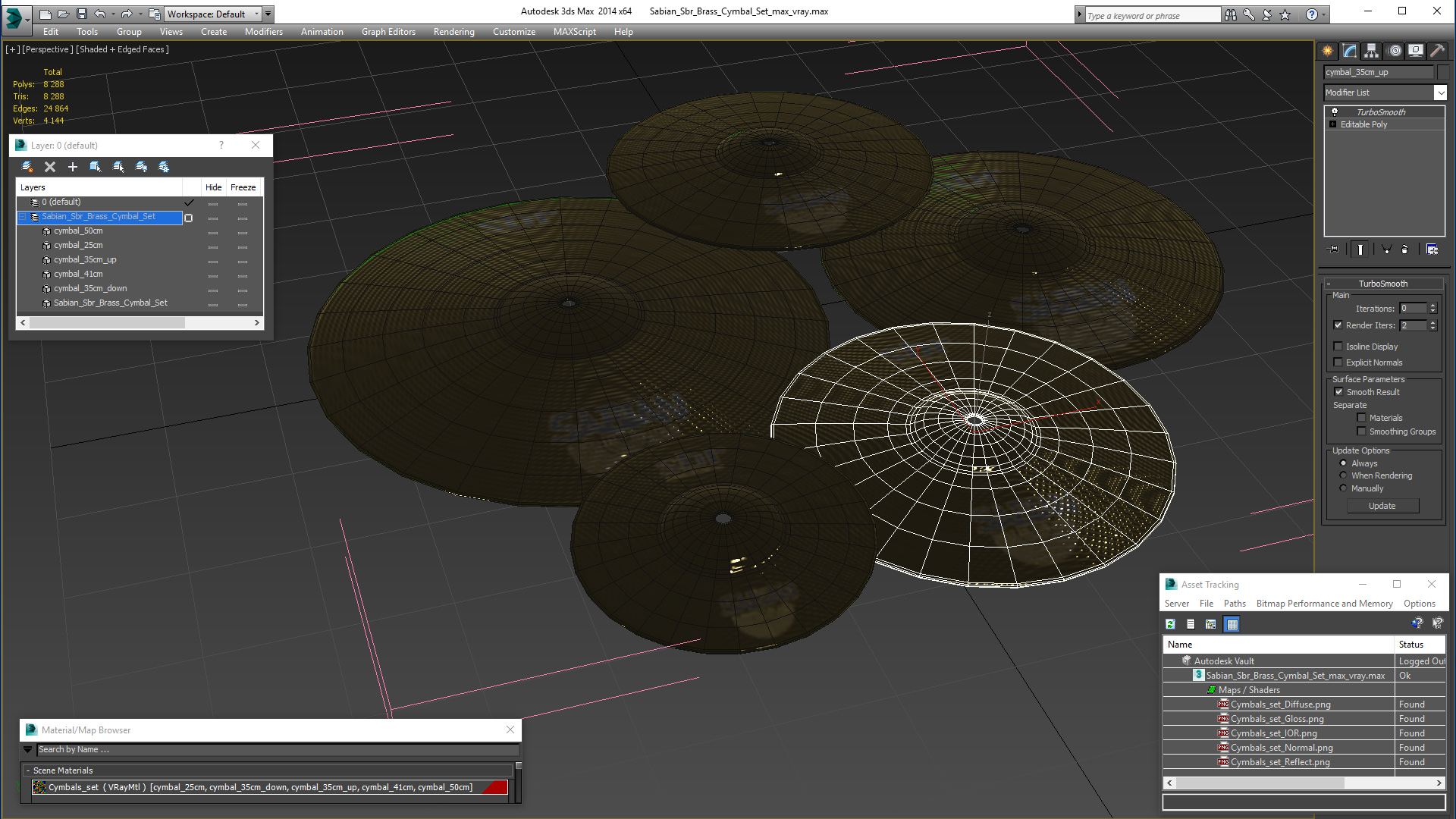Select the Always update radio button
Viewport: 1456px width, 819px height.
tap(1344, 463)
